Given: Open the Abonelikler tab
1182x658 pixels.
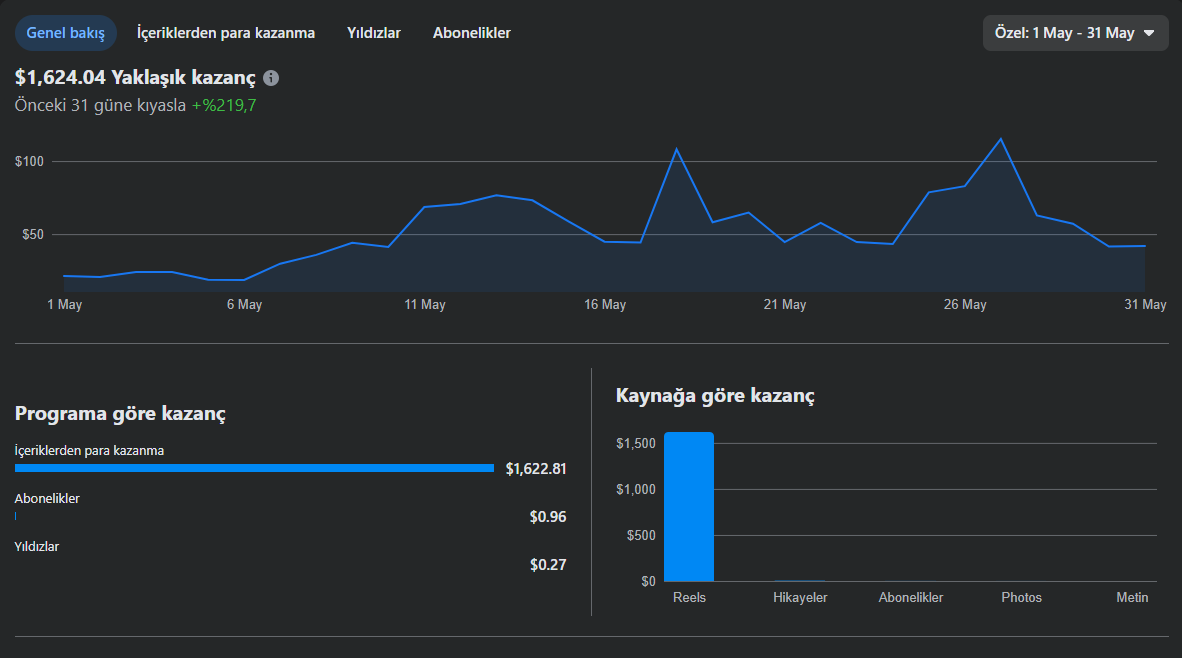Looking at the screenshot, I should (x=471, y=33).
